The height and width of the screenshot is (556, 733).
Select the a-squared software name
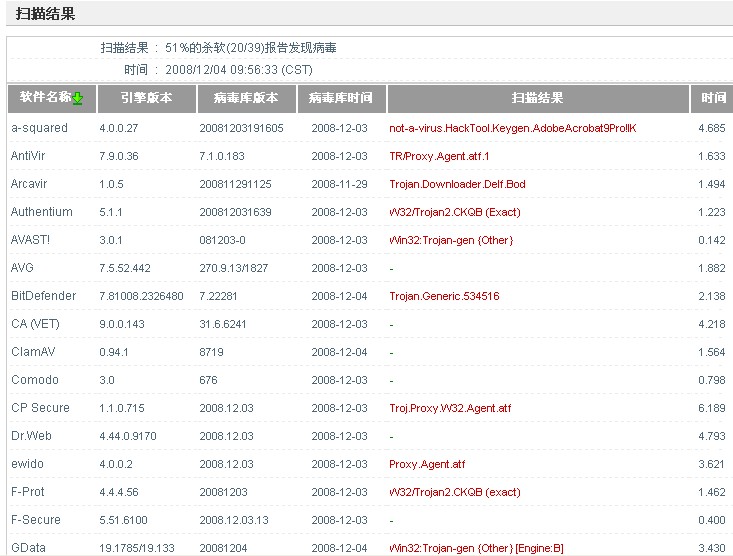point(39,128)
